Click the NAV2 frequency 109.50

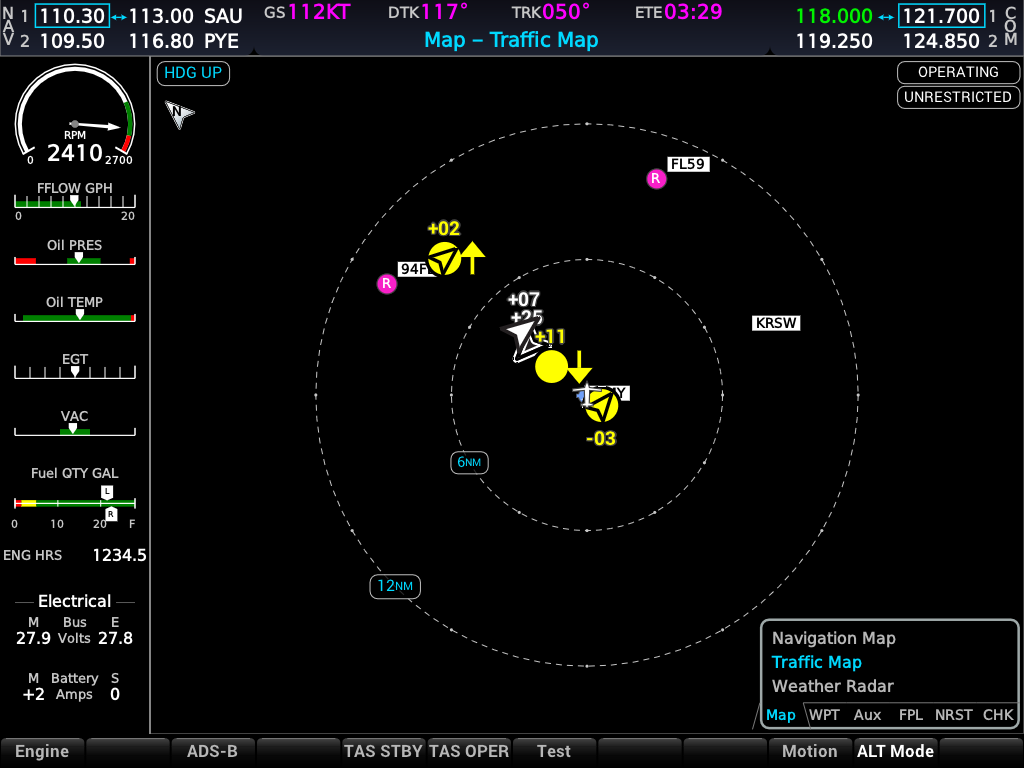[72, 41]
